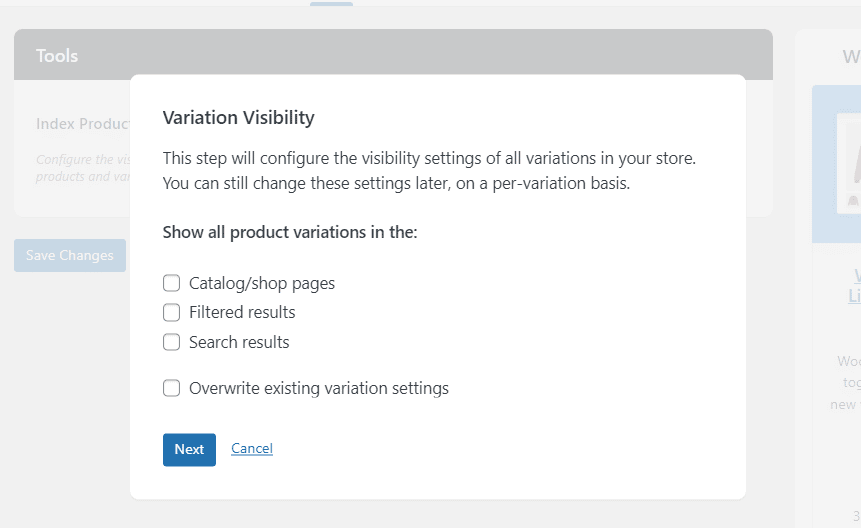Click the Next button

tap(189, 450)
